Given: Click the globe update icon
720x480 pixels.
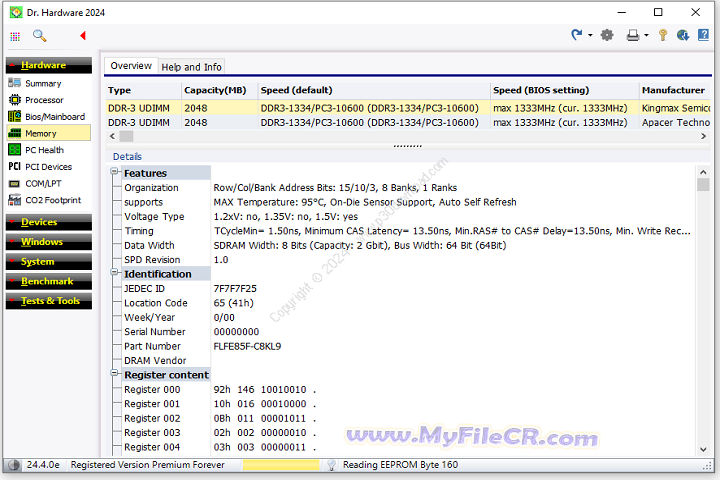Looking at the screenshot, I should (683, 35).
